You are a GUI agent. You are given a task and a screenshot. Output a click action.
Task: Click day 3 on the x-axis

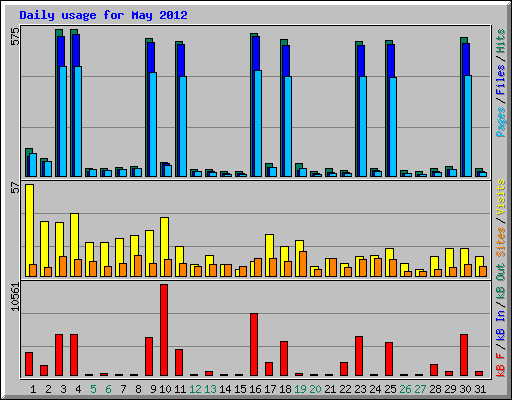63,389
